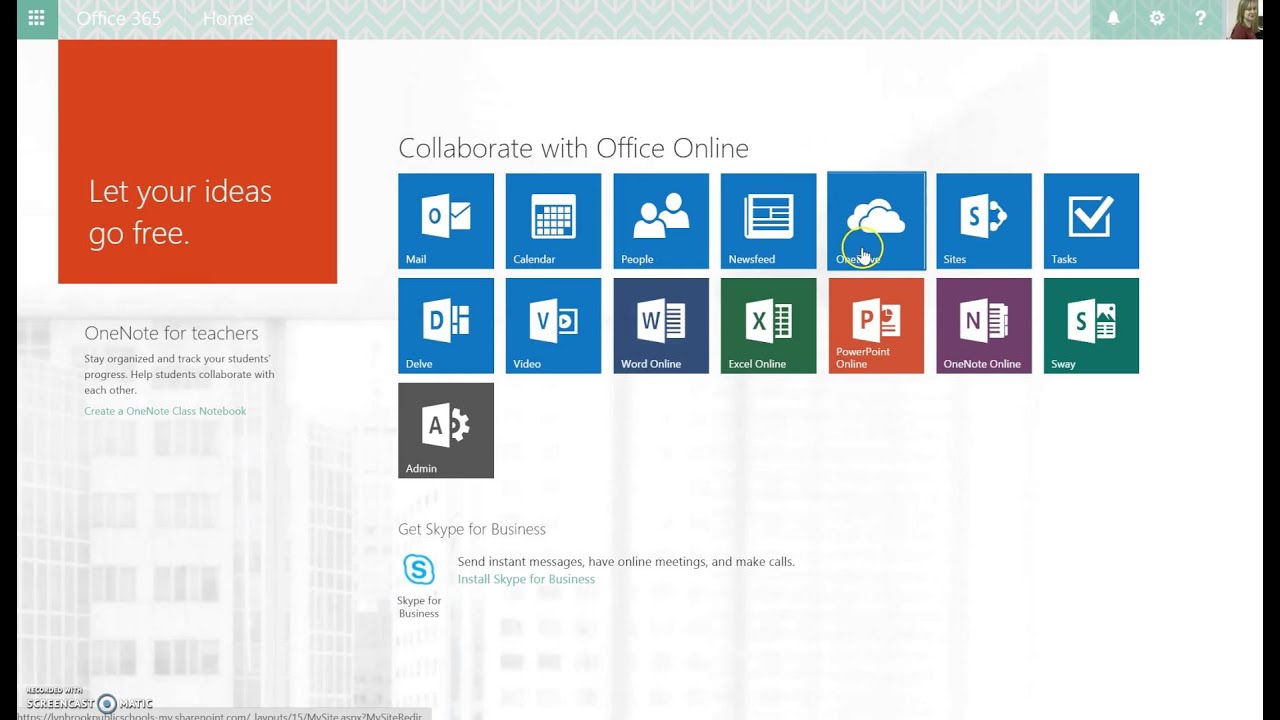Image resolution: width=1280 pixels, height=720 pixels.
Task: Launch OneNote Online tile
Action: click(x=984, y=326)
